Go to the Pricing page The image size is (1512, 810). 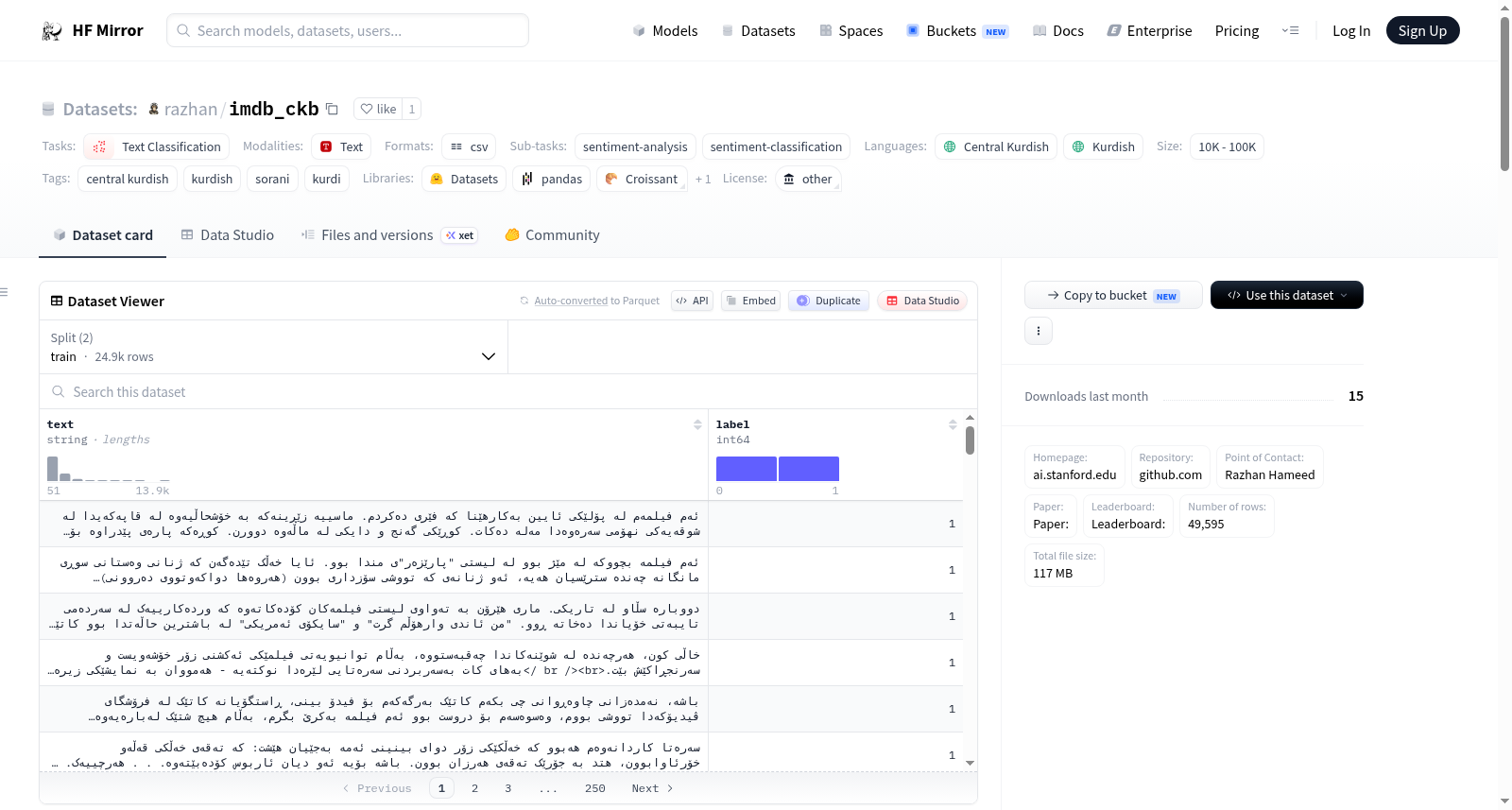[1237, 31]
